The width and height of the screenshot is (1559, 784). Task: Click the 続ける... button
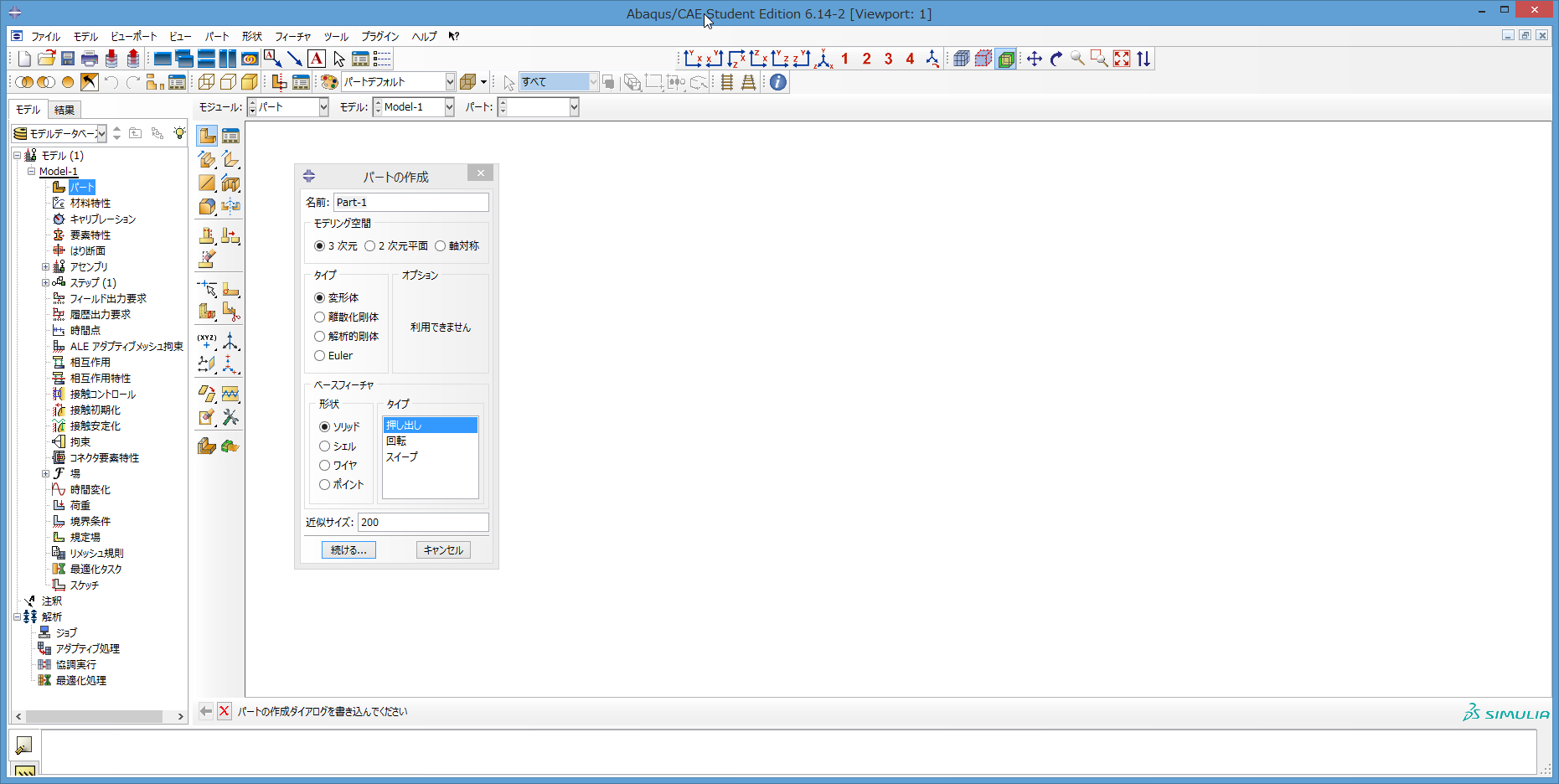(348, 550)
